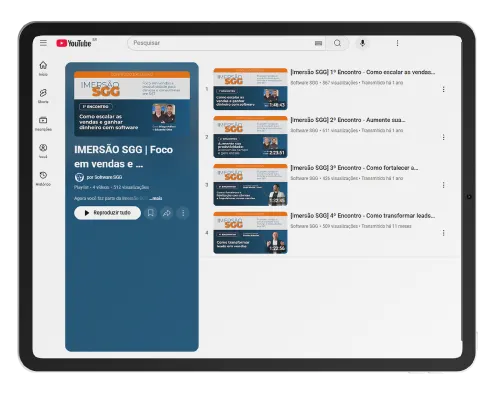Open the on-screen keyboard icon in search
Viewport: 492px width, 394px height.
[318, 43]
